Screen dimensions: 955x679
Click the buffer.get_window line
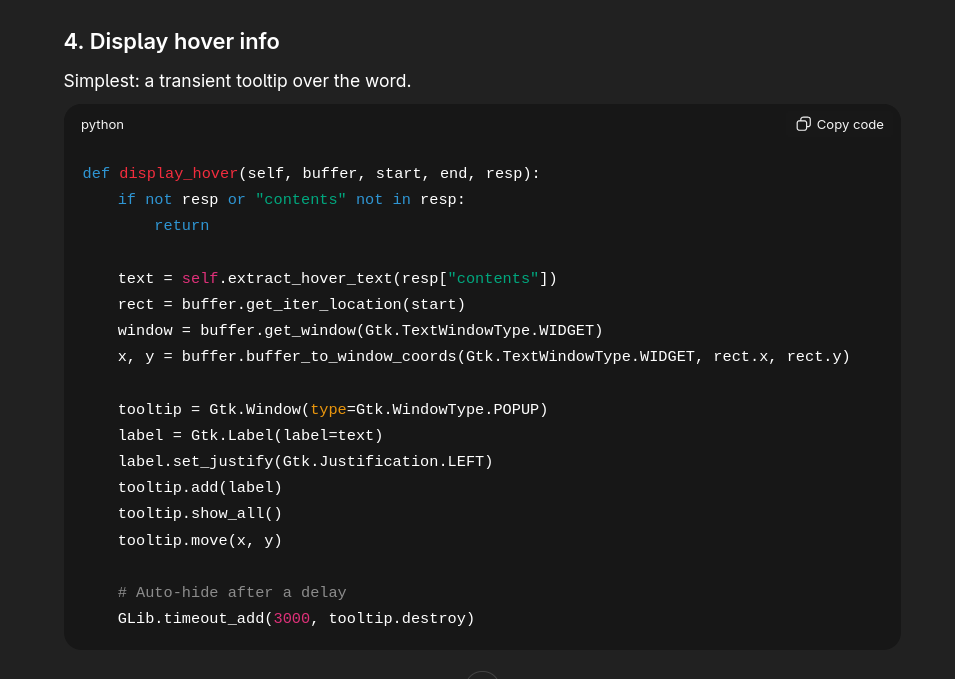360,331
